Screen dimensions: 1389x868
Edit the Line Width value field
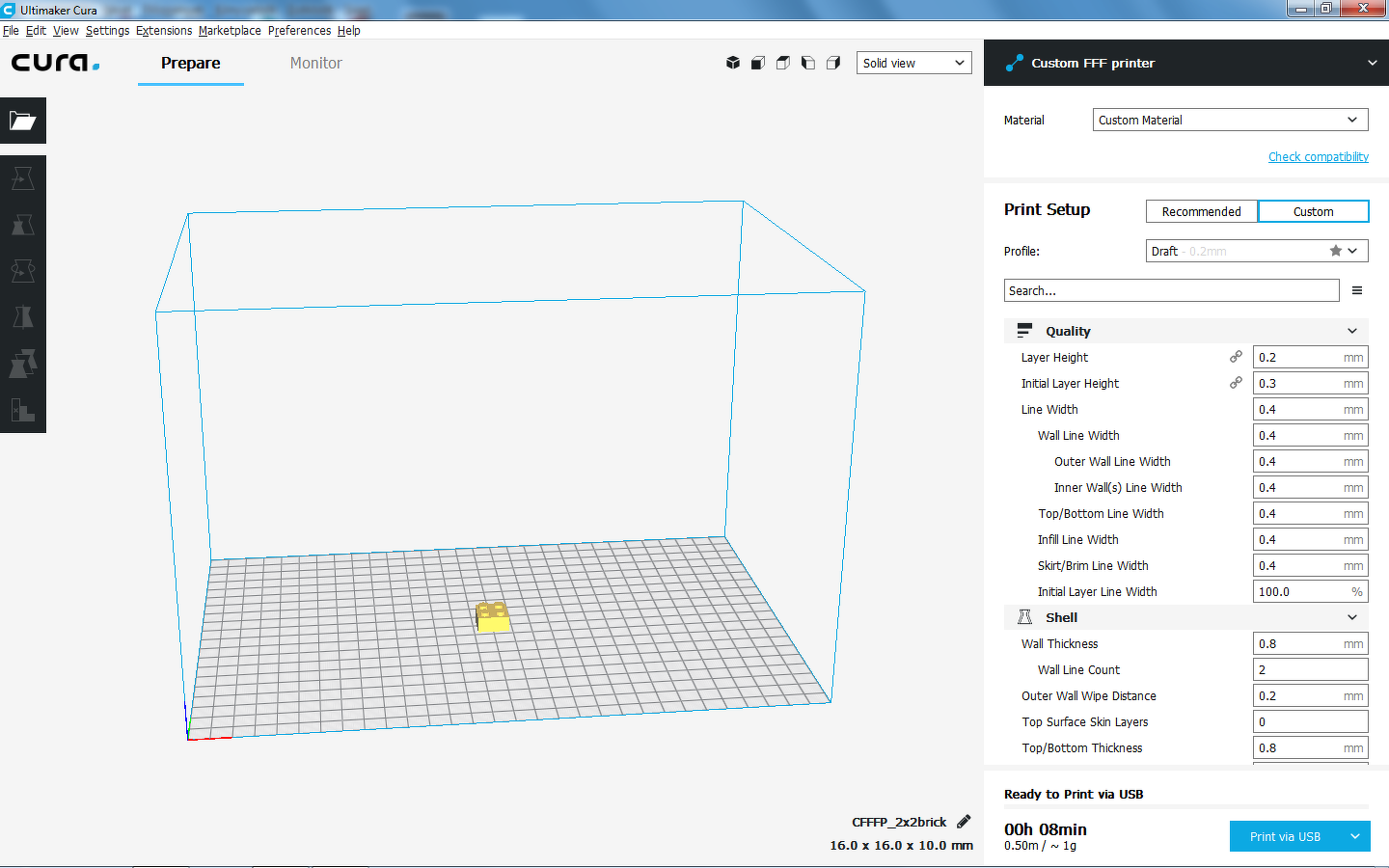pyautogui.click(x=1310, y=409)
